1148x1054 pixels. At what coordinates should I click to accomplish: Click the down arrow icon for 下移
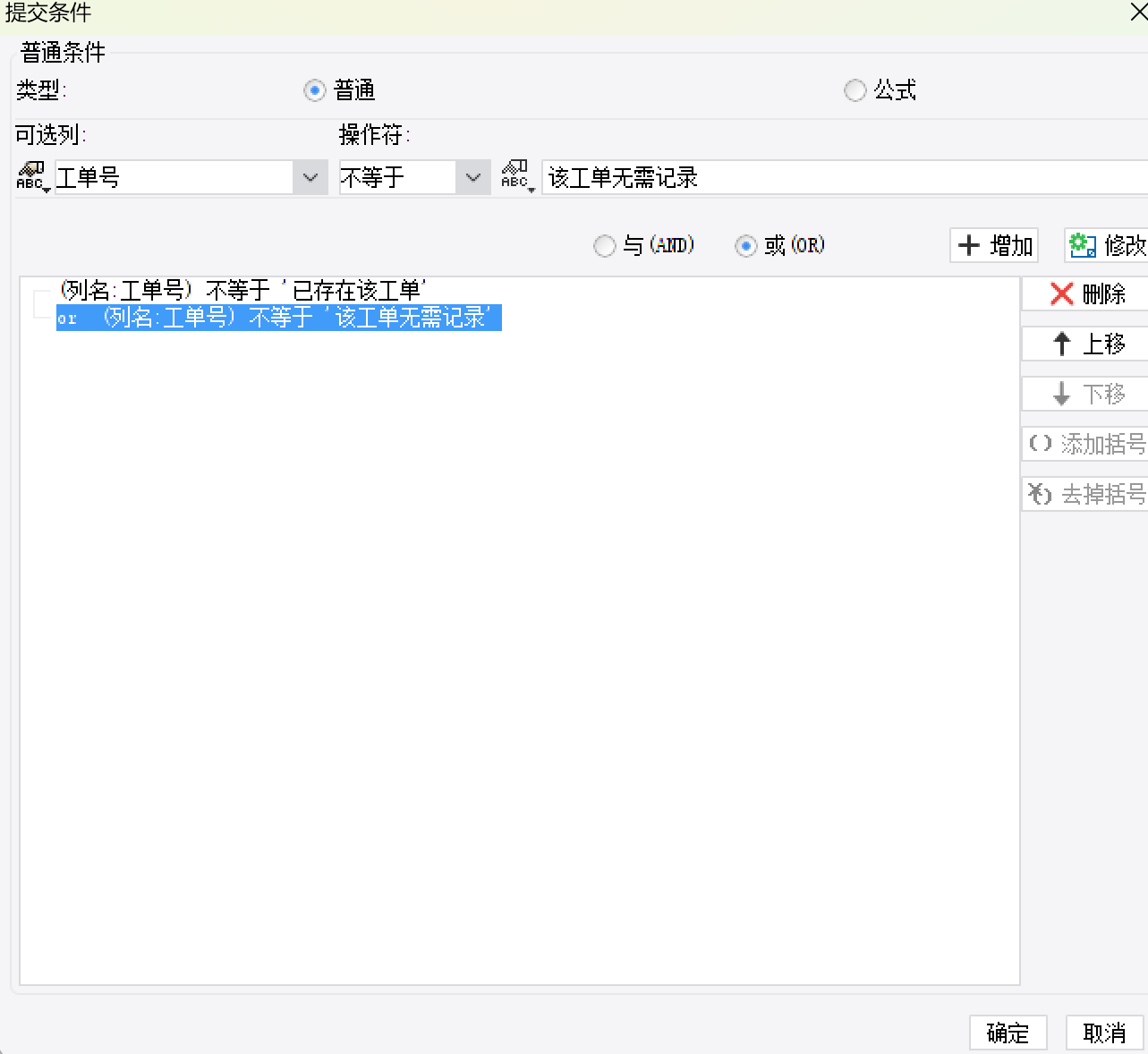pos(1062,394)
